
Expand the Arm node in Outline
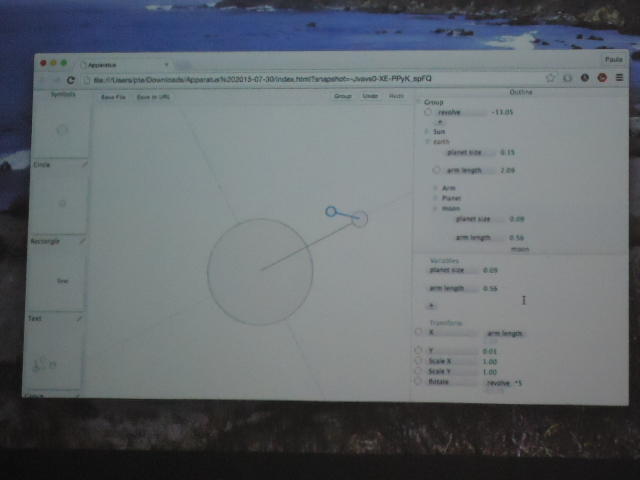coord(436,188)
